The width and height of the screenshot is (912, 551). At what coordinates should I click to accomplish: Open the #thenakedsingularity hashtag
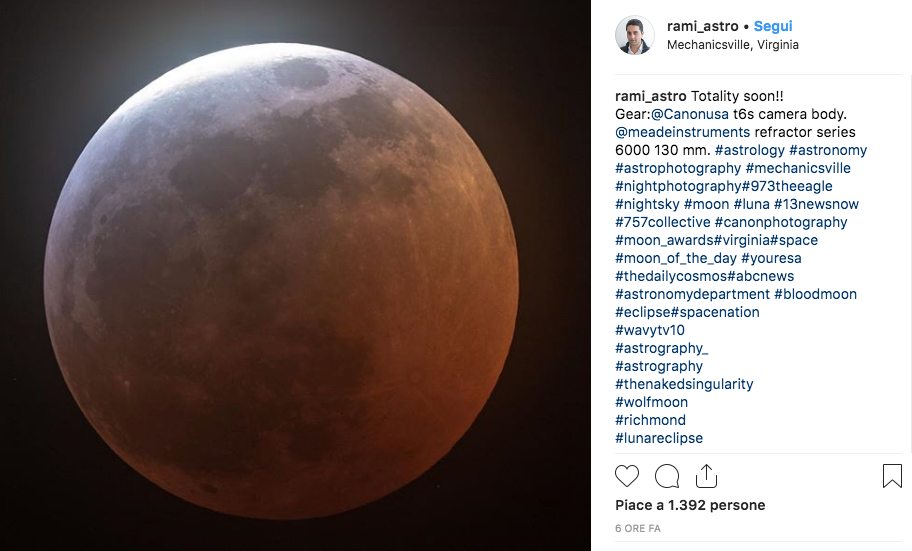684,384
